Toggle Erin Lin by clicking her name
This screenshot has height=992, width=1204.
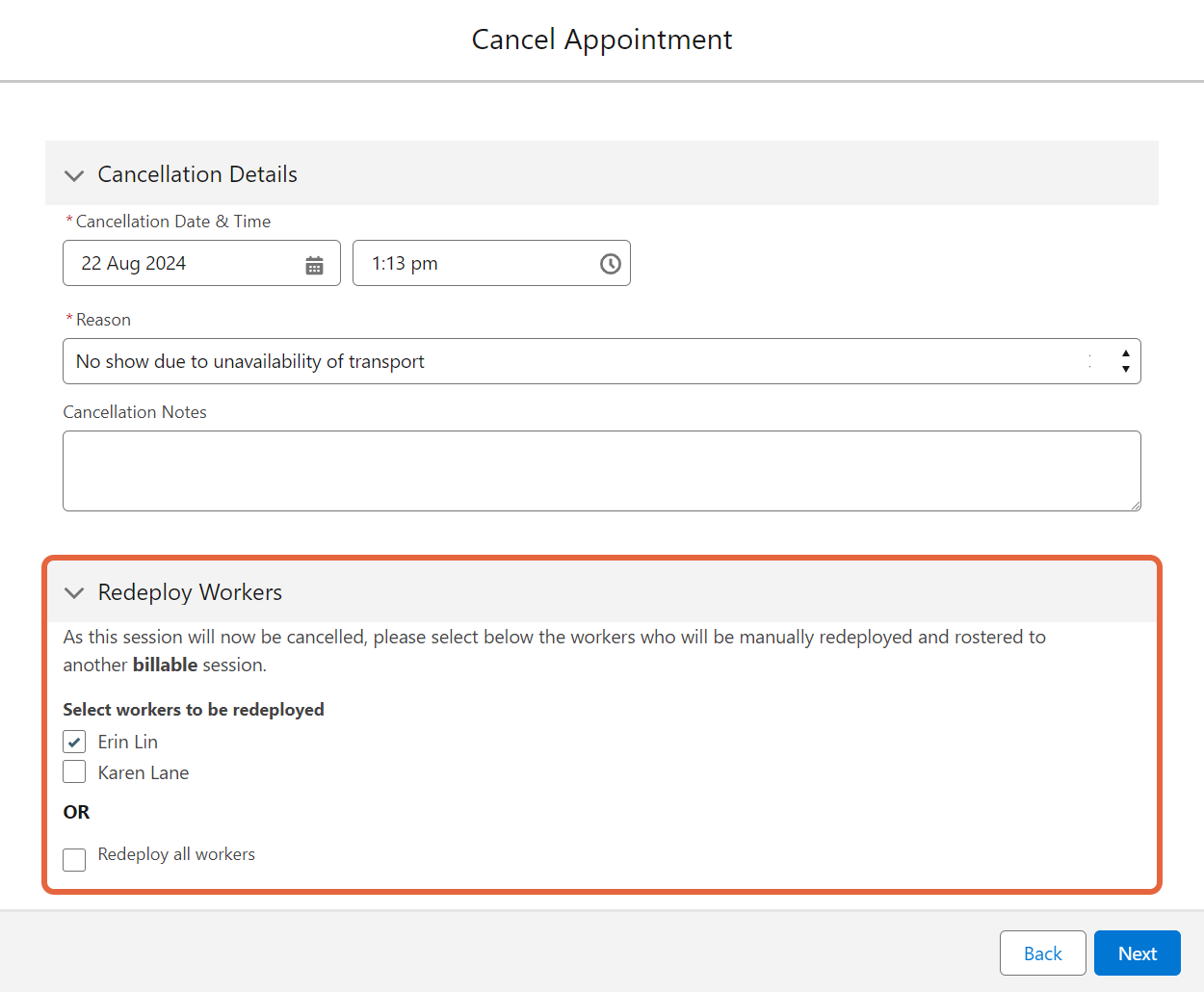[127, 742]
